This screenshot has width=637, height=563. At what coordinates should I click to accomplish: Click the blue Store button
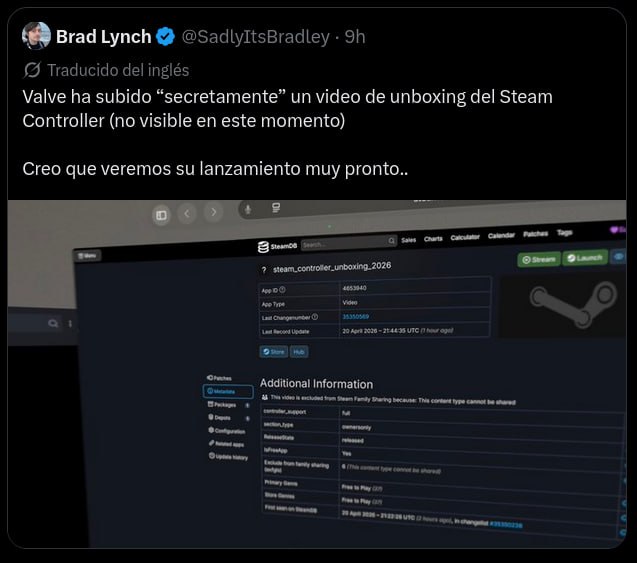[x=274, y=352]
